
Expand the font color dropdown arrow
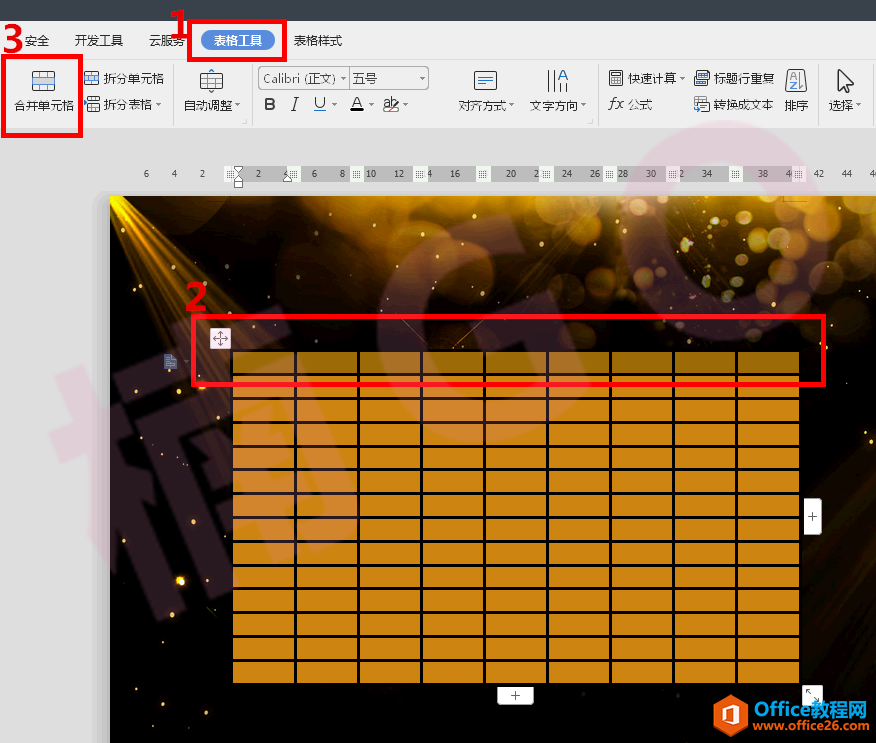372,104
